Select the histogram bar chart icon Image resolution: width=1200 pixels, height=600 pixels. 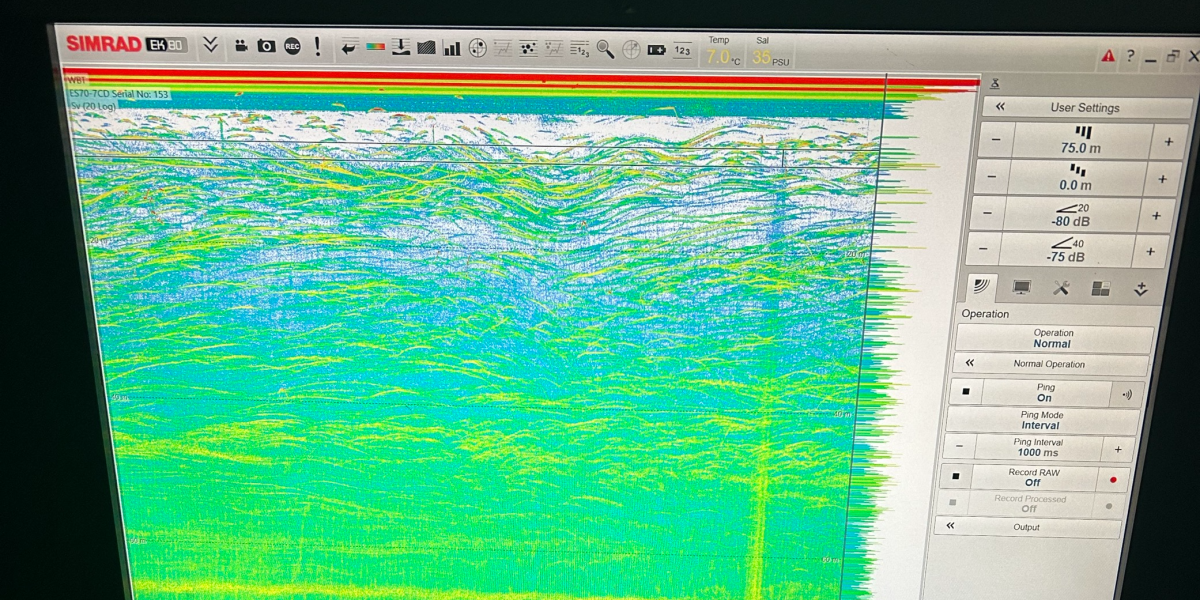452,48
